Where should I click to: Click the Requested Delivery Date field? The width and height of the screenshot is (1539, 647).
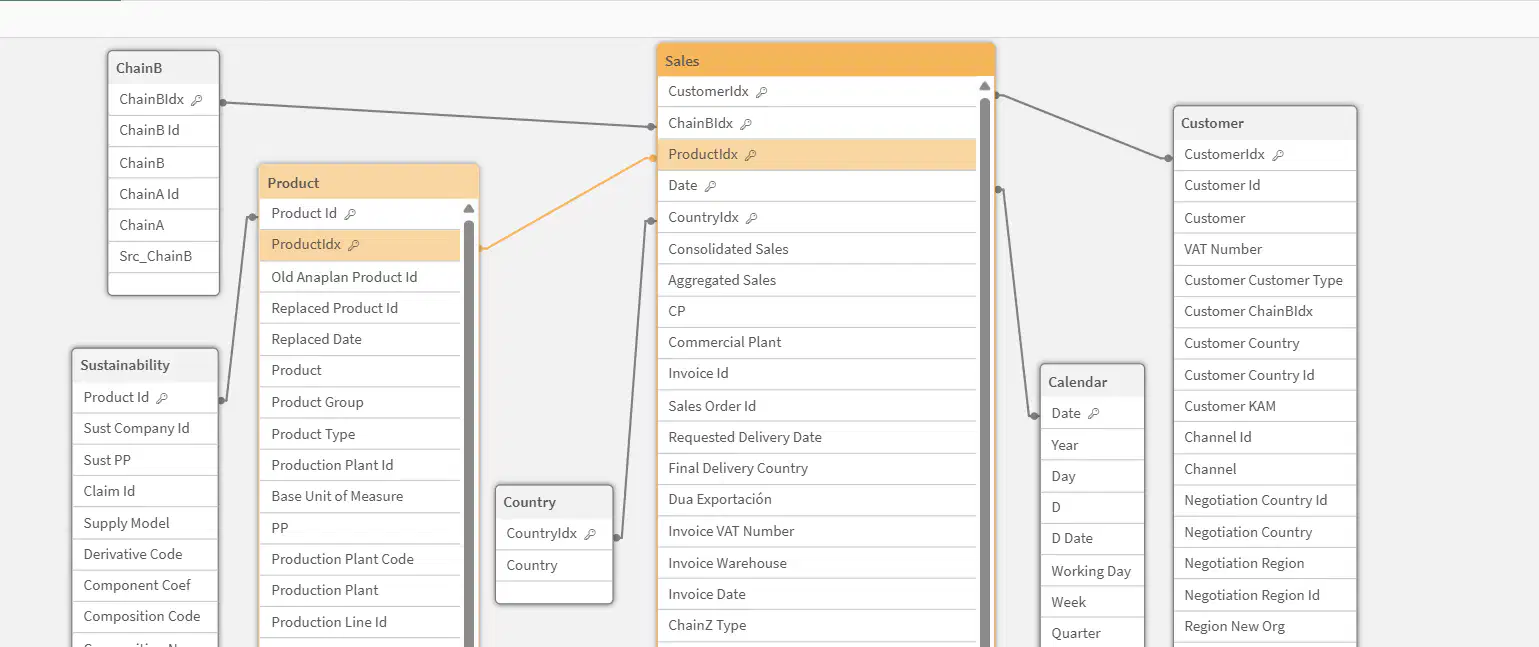817,437
